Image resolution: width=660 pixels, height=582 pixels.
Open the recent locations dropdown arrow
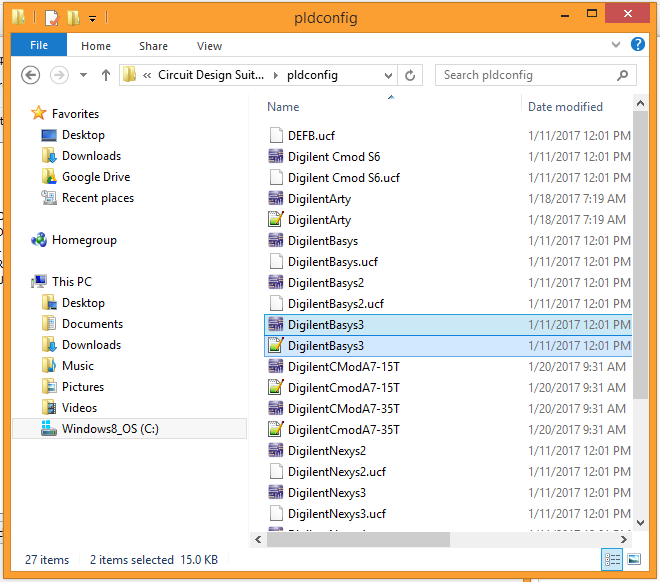tap(83, 75)
